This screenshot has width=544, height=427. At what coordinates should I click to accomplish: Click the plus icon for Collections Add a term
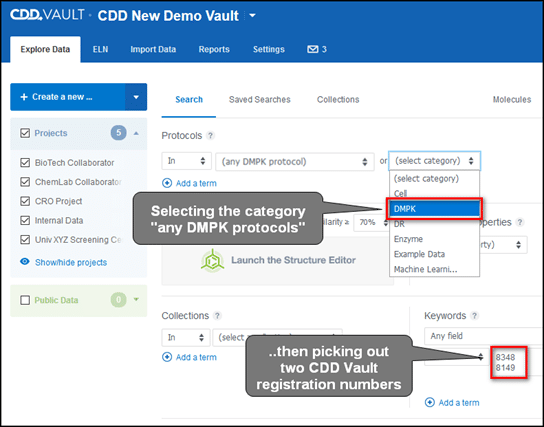coord(167,357)
